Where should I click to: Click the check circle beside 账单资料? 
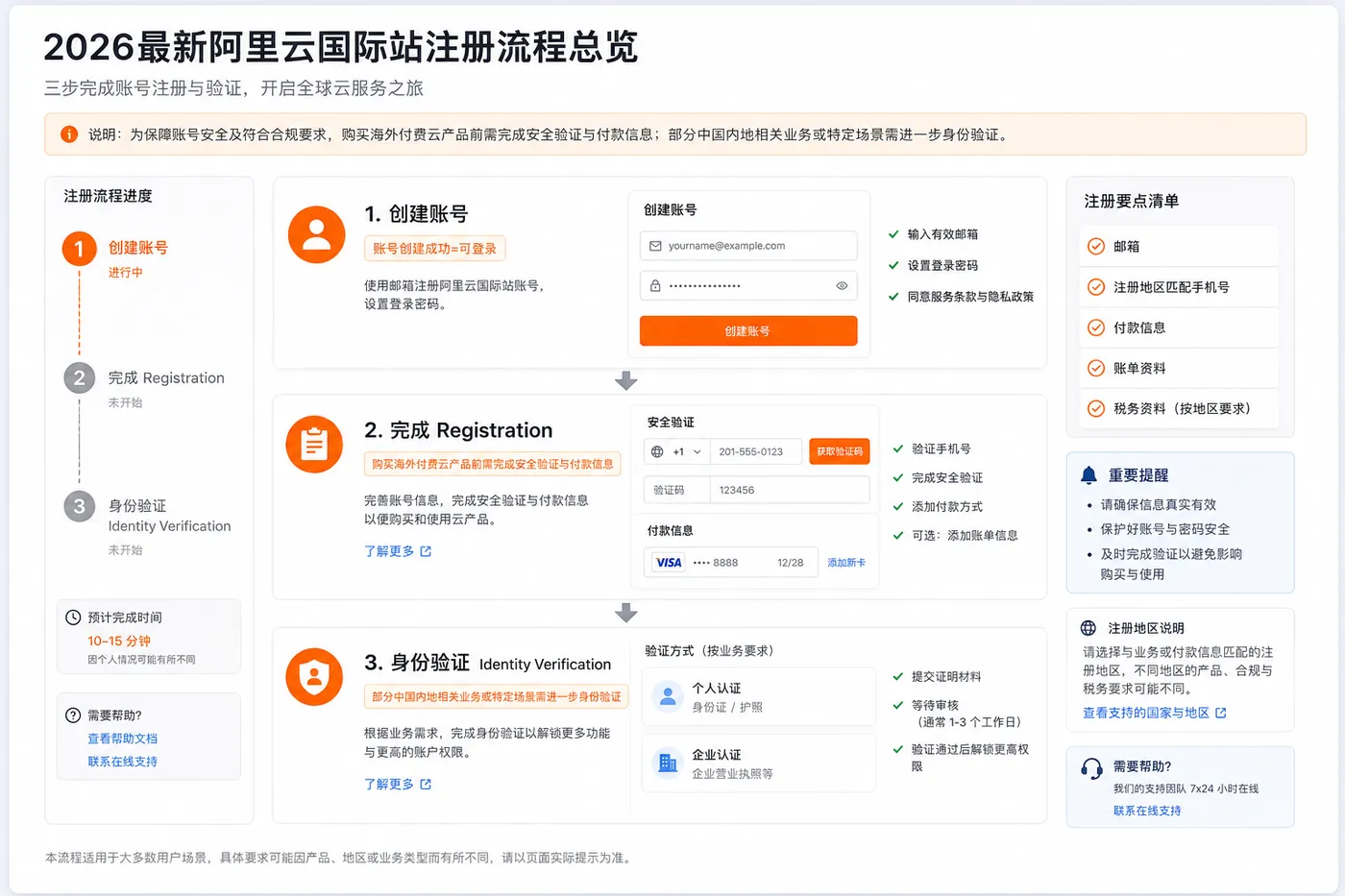[1096, 368]
